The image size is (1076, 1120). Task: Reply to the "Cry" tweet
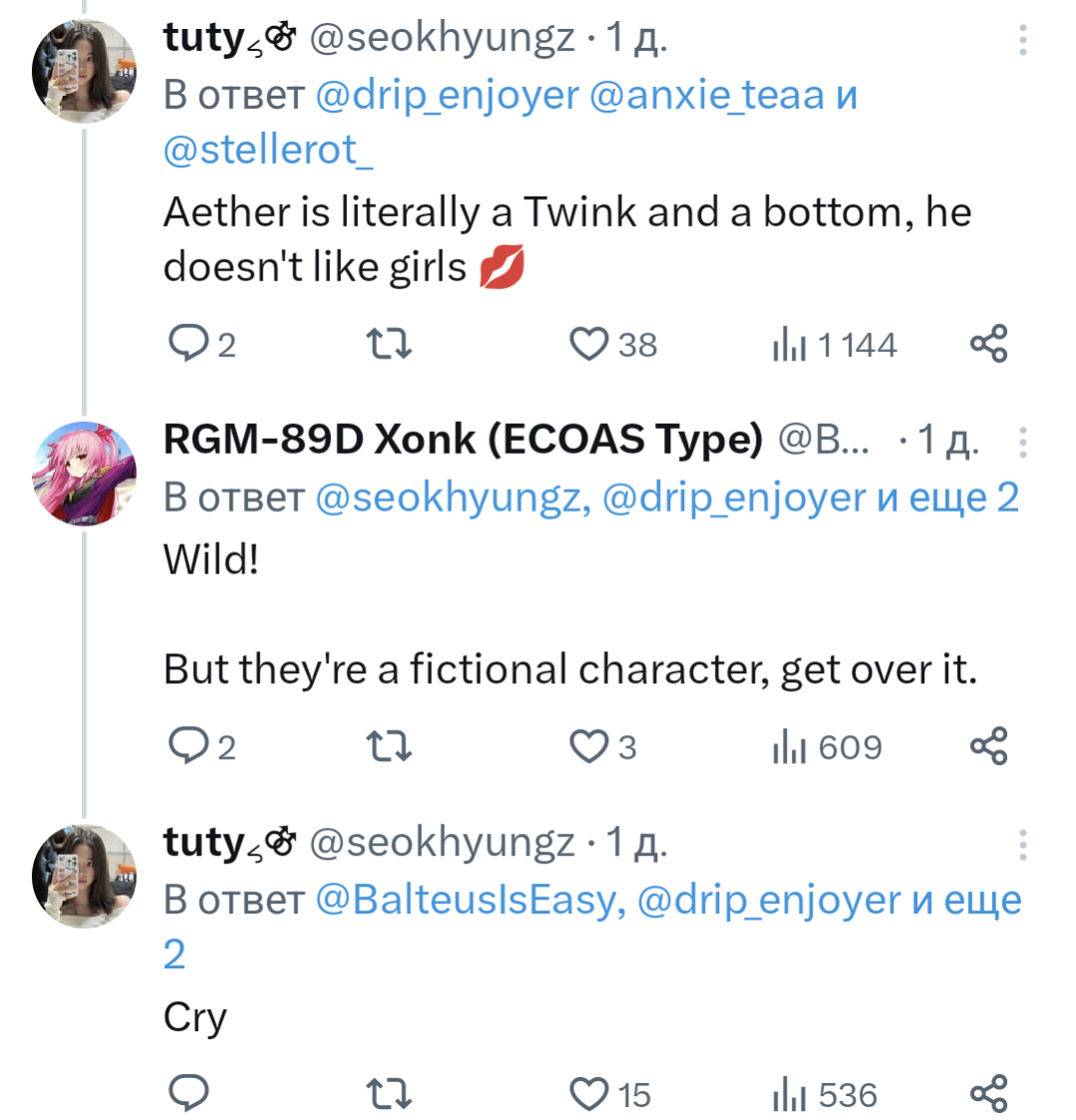tap(187, 1094)
